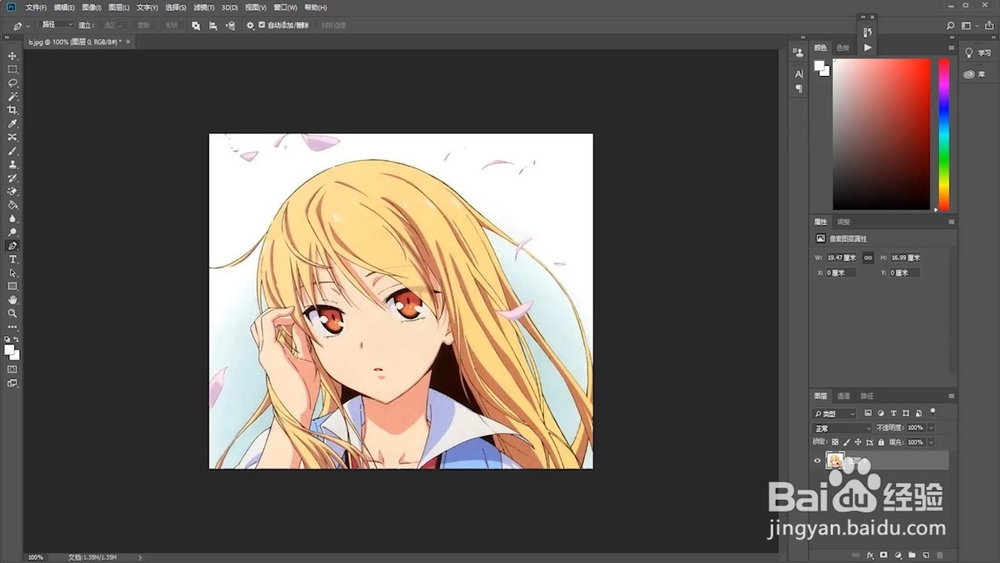Screen dimensions: 1000x563
Task: Select the Clone Stamp tool
Action: tap(12, 165)
